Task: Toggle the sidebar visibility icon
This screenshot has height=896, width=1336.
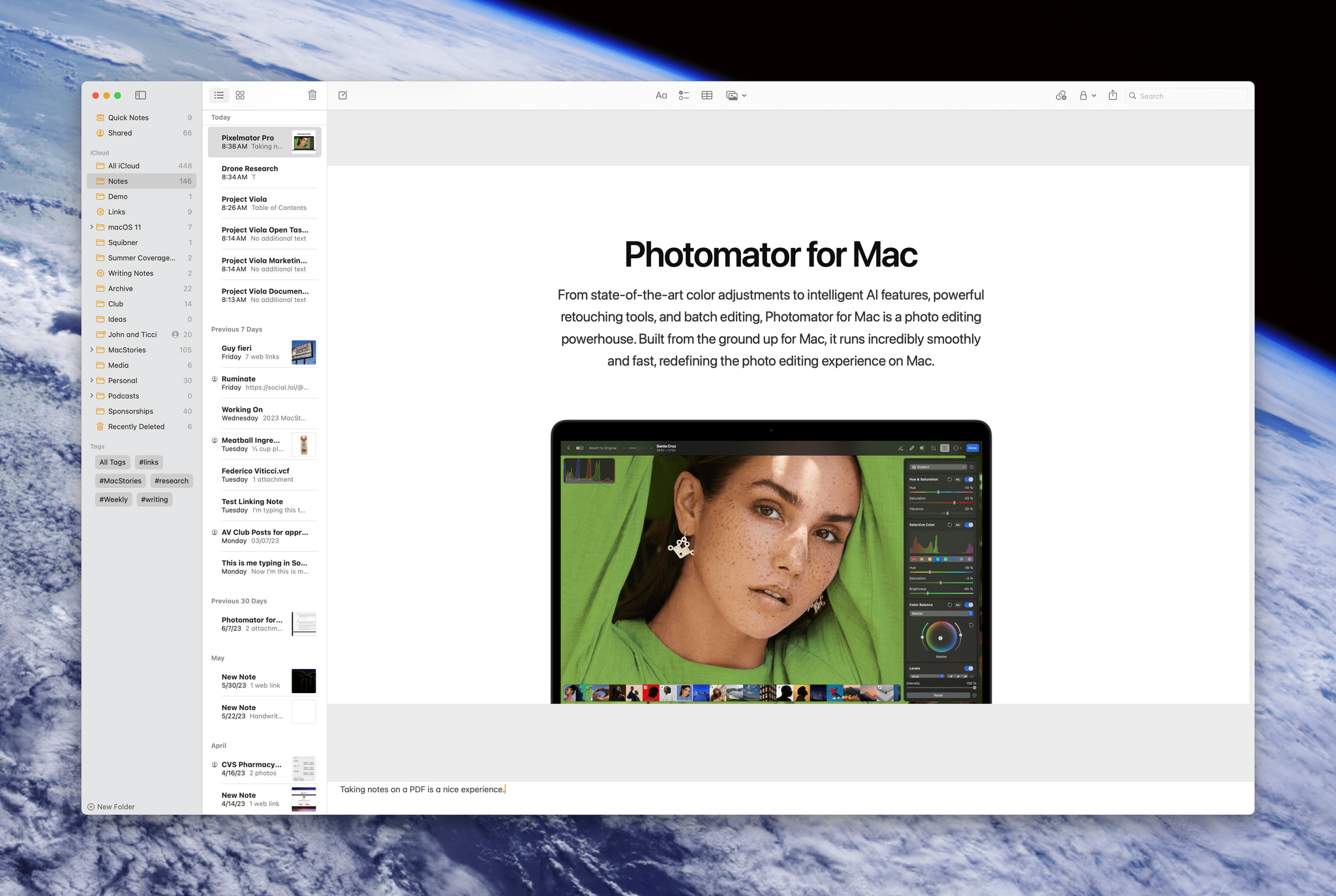Action: coord(140,95)
